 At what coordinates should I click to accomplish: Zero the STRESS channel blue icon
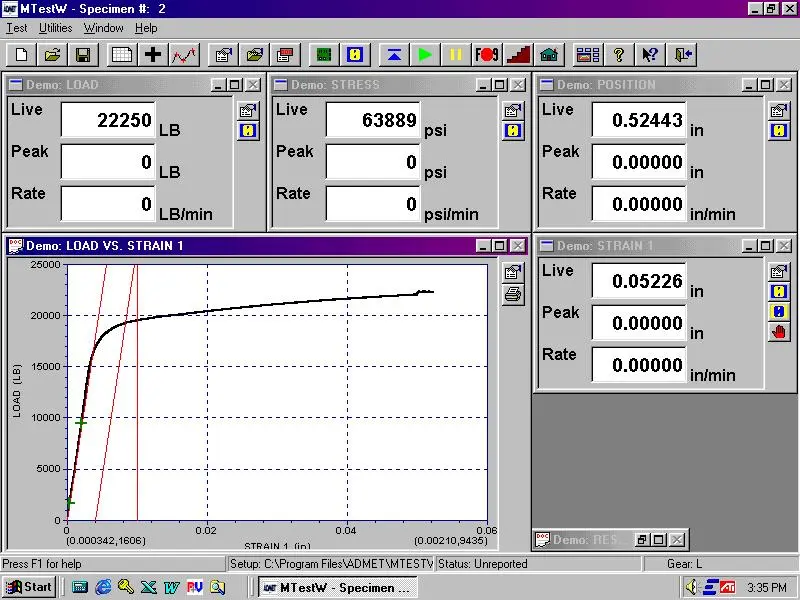(513, 131)
